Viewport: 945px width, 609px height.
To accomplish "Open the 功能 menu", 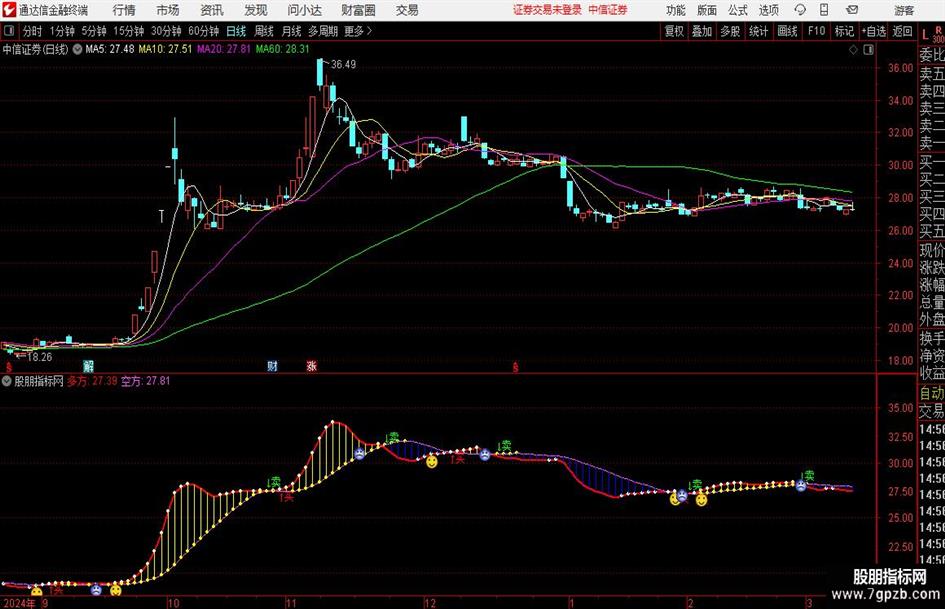I will coord(676,10).
